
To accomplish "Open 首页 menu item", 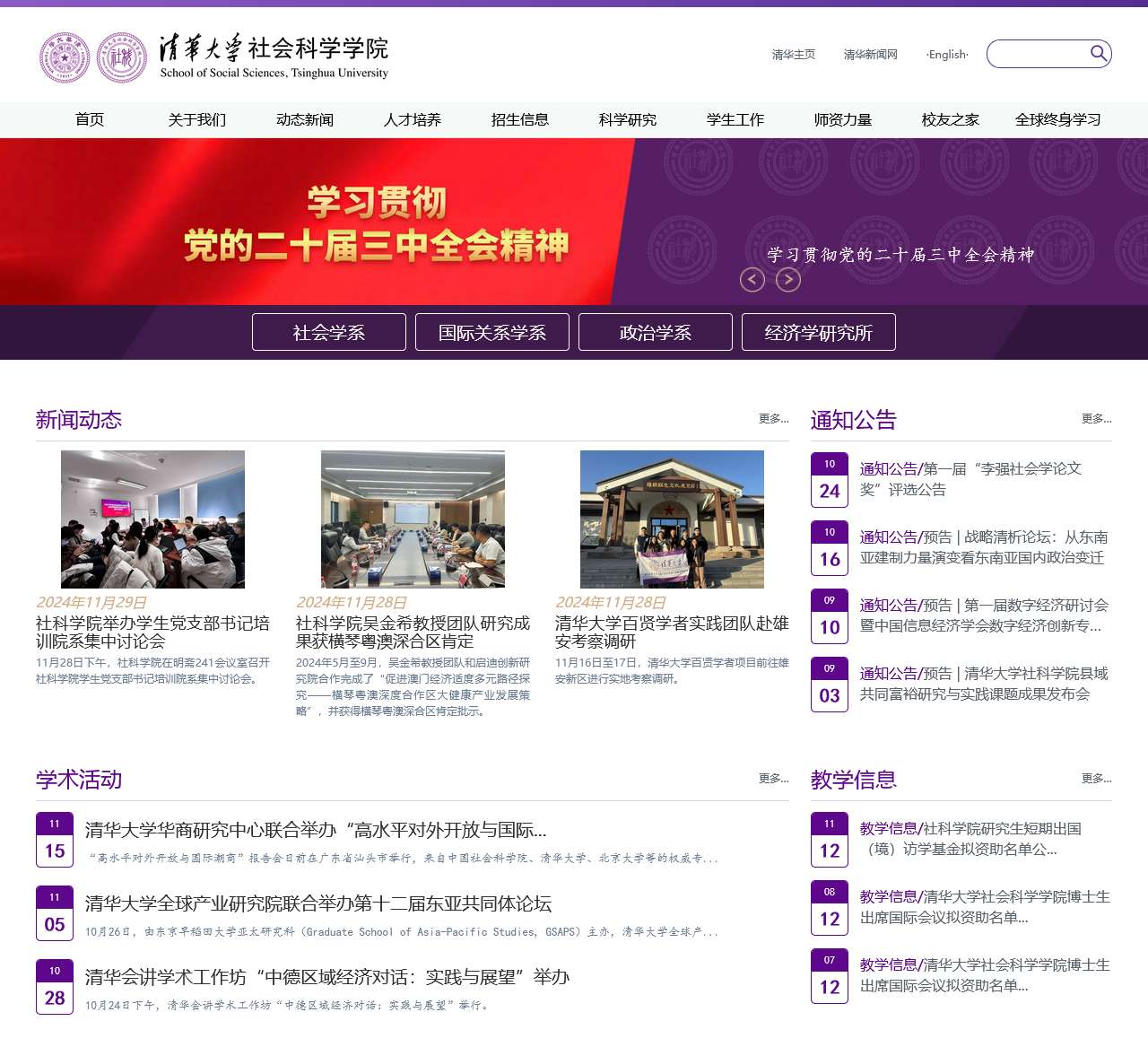I will tap(90, 119).
